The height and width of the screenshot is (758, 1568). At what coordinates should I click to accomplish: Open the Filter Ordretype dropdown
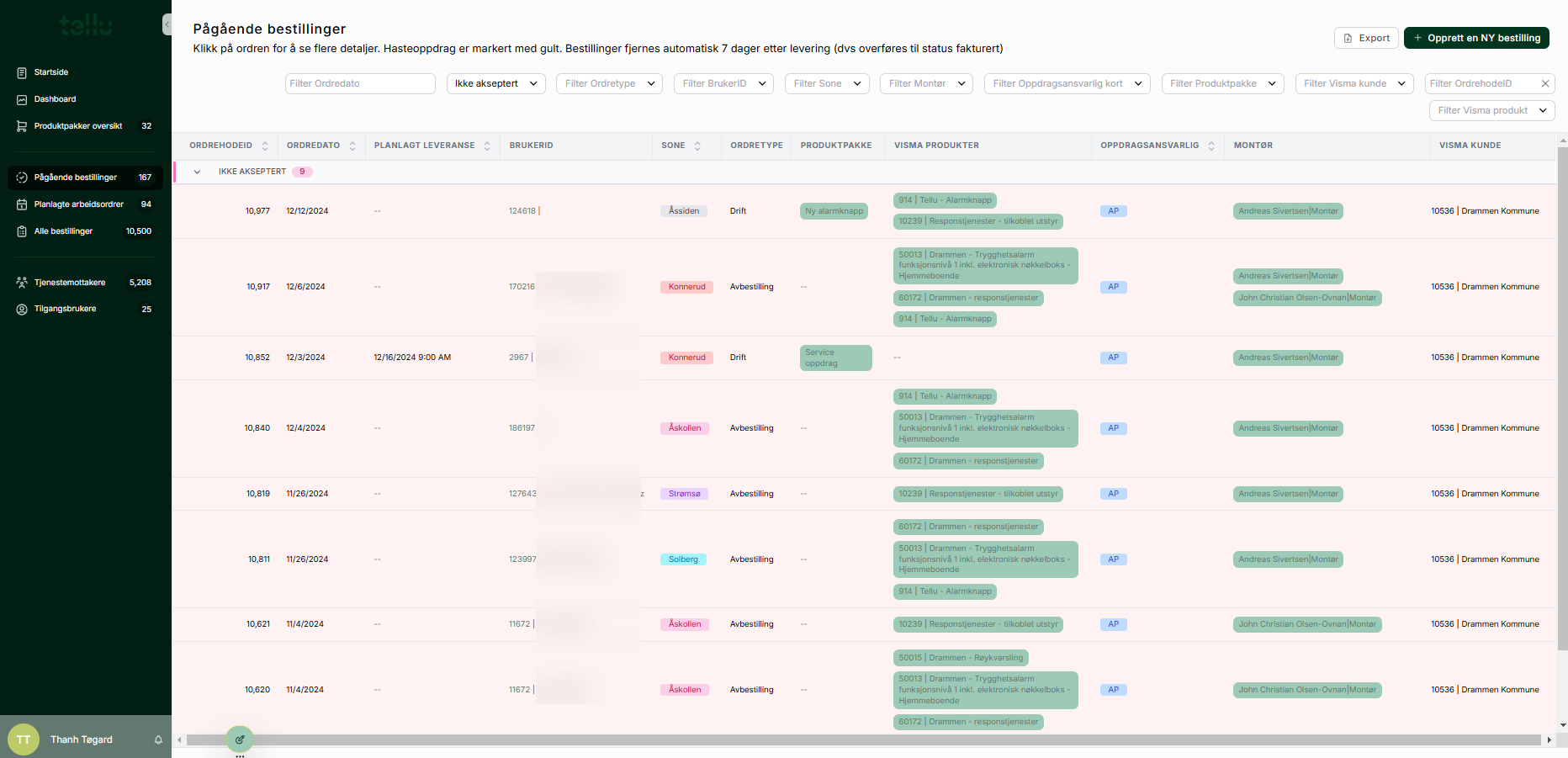point(609,83)
